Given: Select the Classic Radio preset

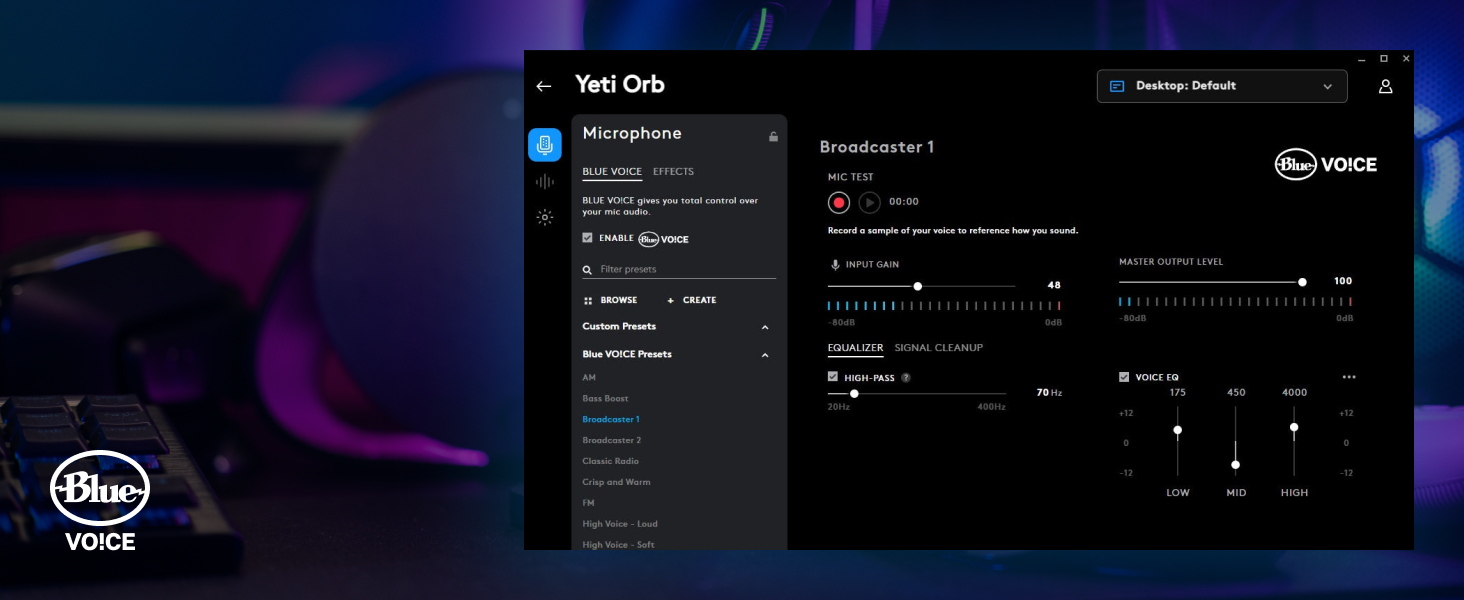Looking at the screenshot, I should (610, 462).
